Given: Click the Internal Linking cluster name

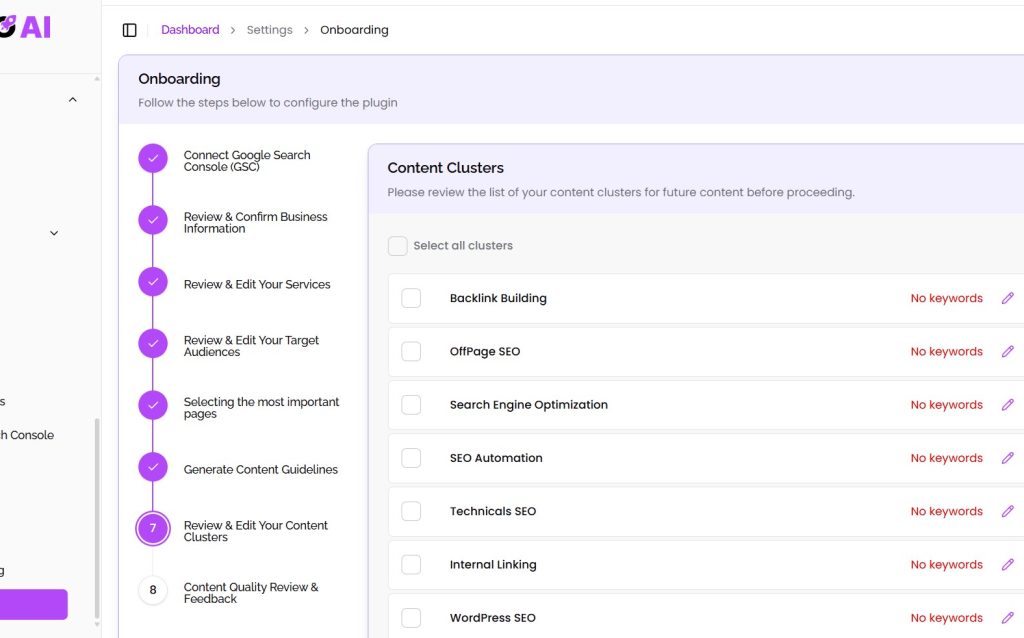Looking at the screenshot, I should (x=493, y=564).
